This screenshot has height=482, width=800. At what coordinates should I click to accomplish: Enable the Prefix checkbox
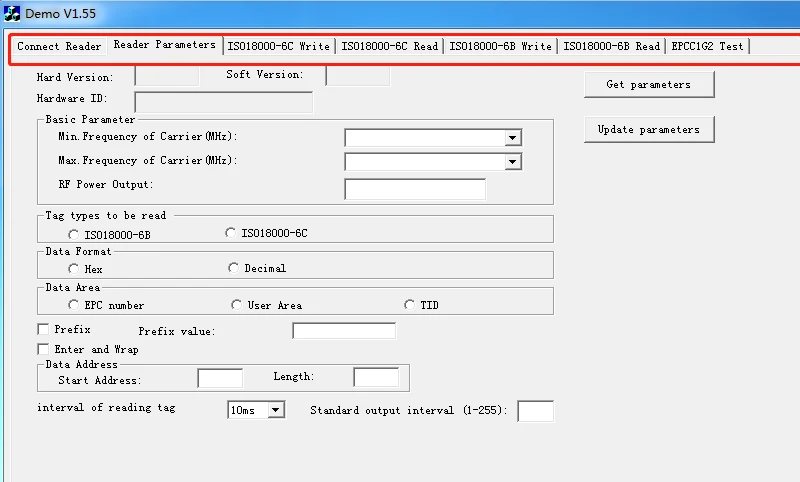coord(43,329)
